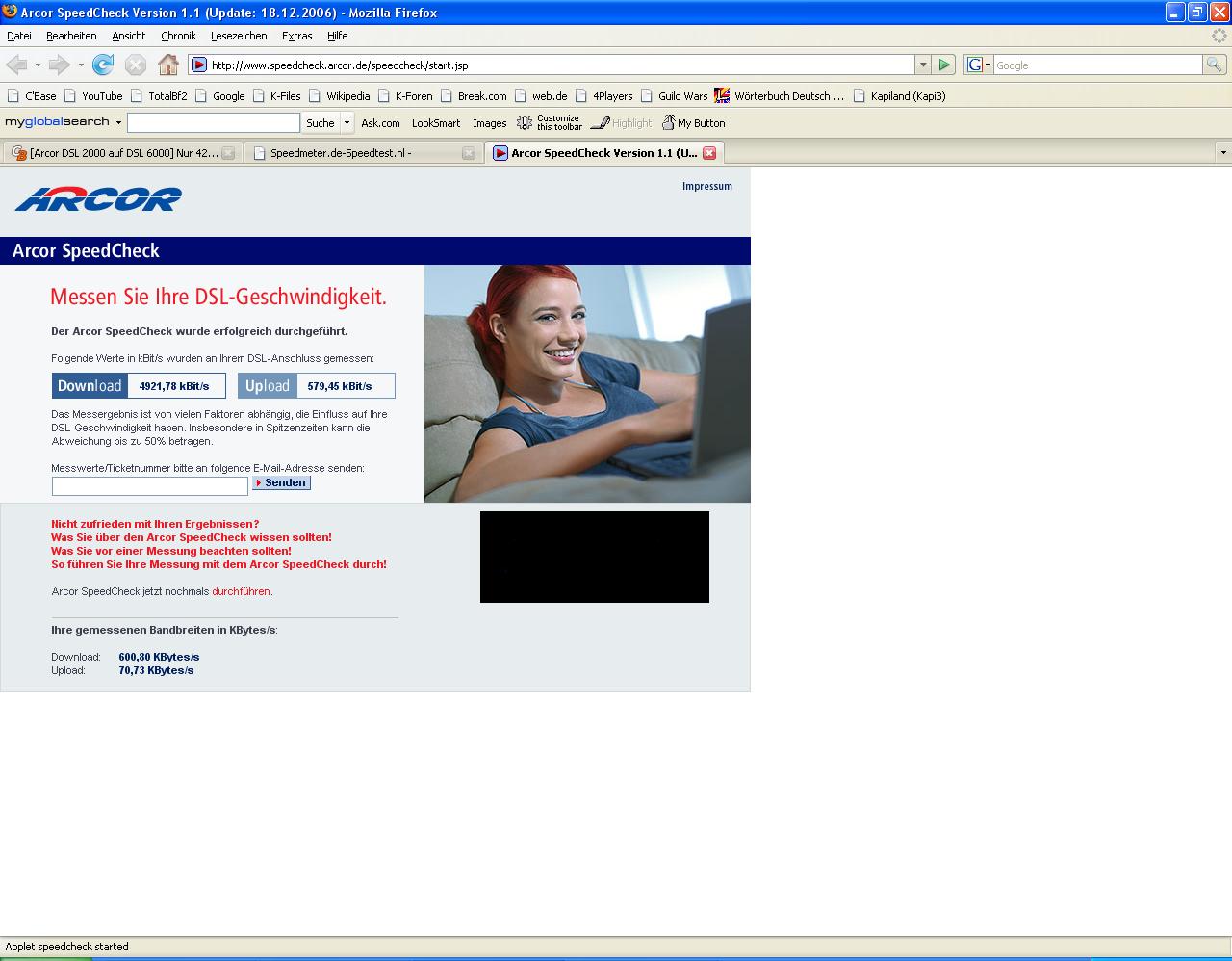Click the Arcor logo
The height and width of the screenshot is (961, 1232).
click(x=98, y=199)
